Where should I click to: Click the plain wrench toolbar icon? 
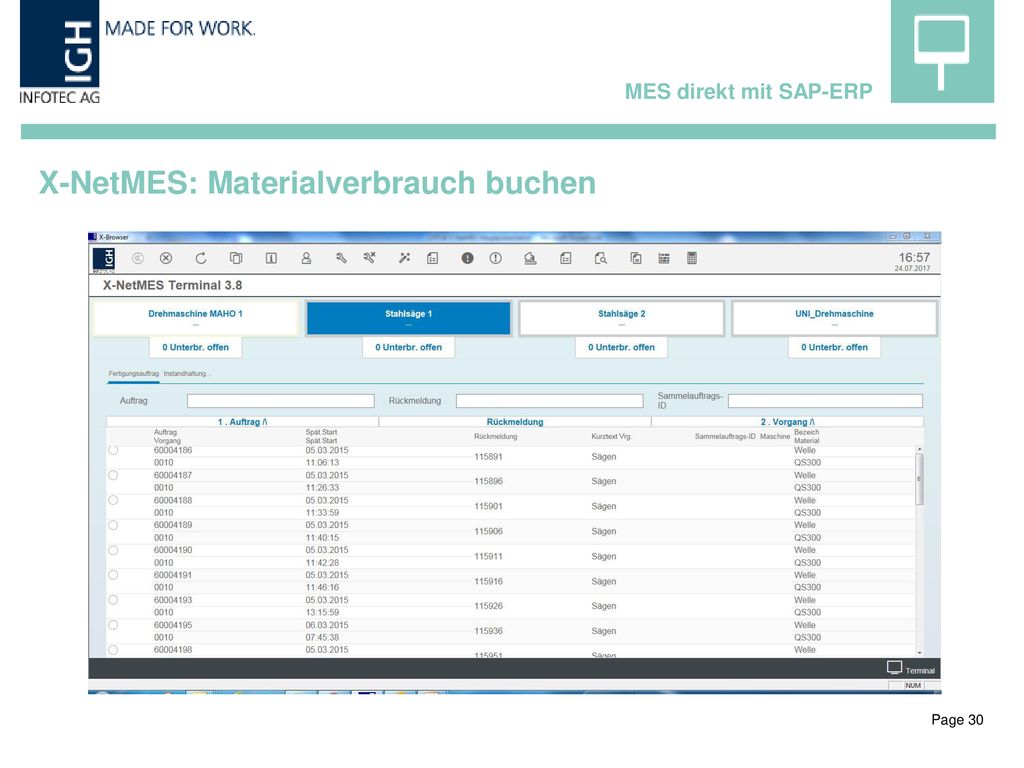click(x=341, y=259)
